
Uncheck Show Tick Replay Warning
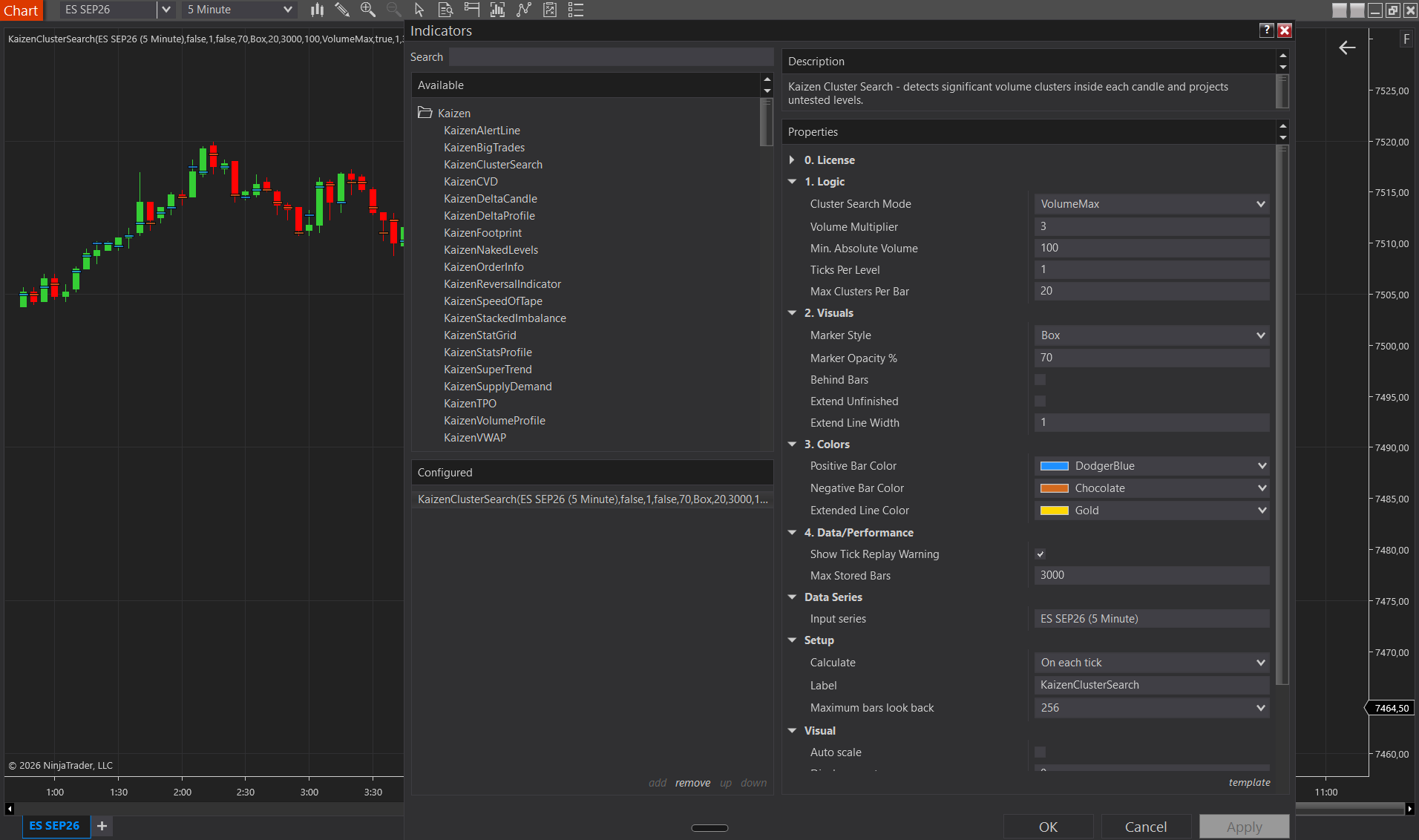pos(1041,554)
